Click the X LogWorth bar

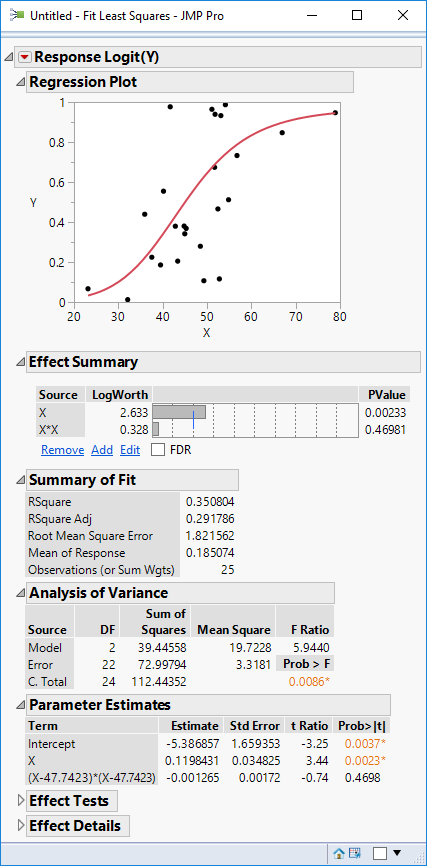[x=179, y=412]
